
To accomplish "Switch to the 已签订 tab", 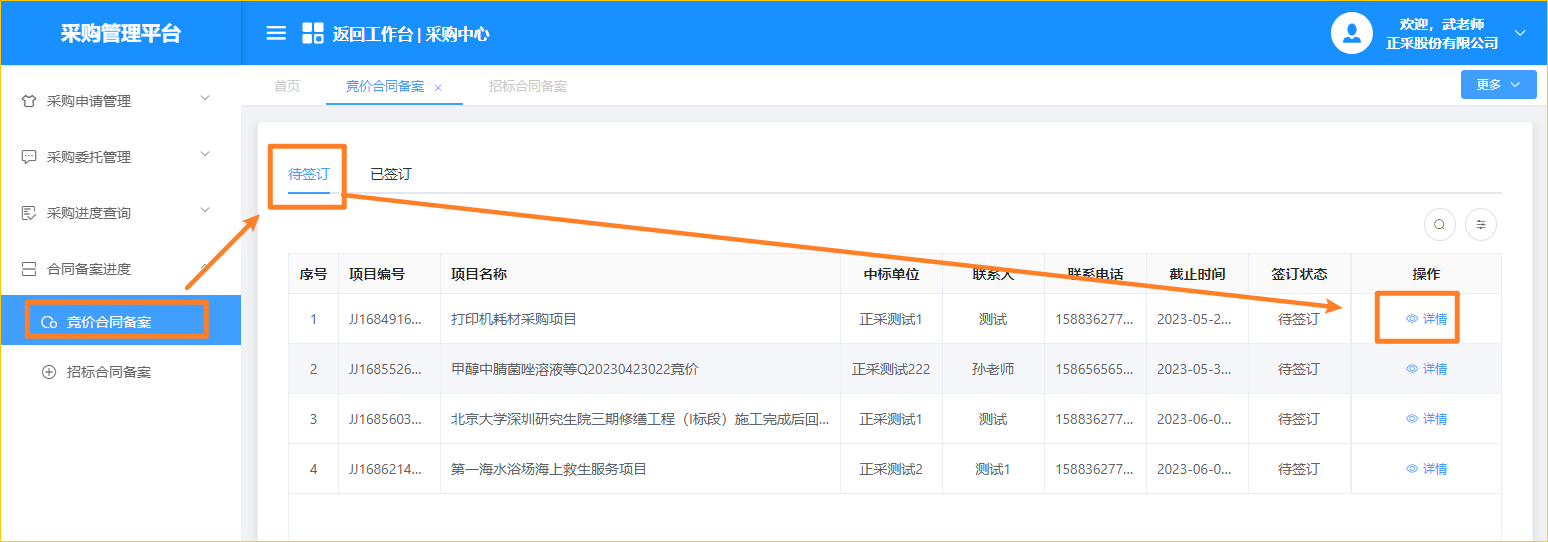I will (x=390, y=174).
